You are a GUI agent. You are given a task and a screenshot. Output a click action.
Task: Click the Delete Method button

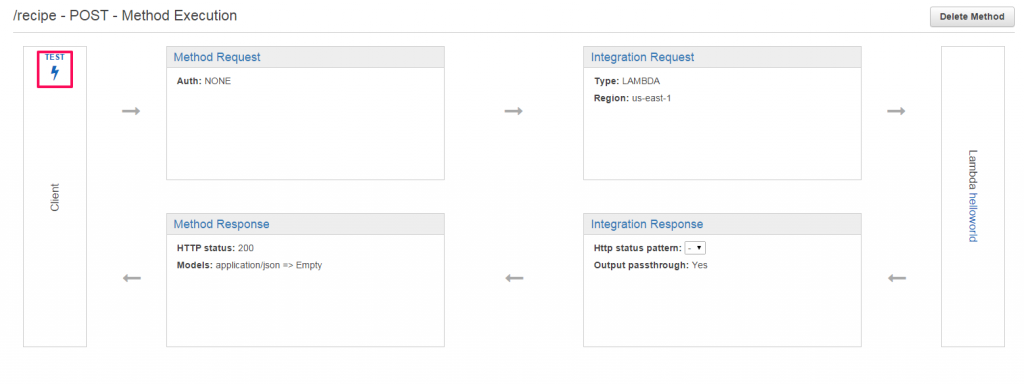coord(972,17)
